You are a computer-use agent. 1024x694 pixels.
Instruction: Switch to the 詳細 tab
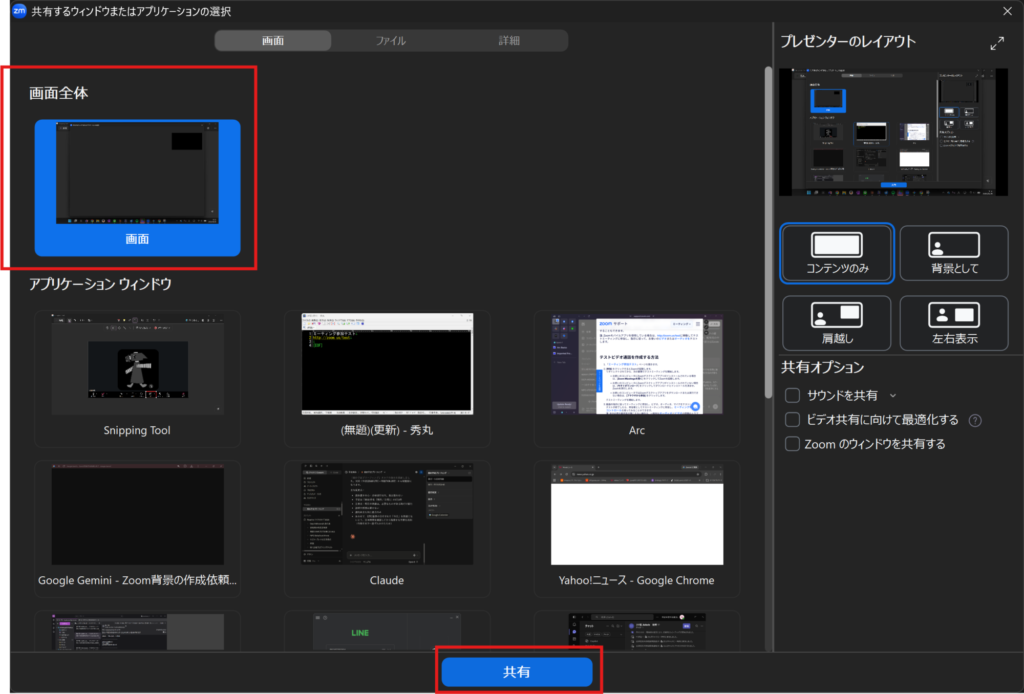(x=509, y=40)
